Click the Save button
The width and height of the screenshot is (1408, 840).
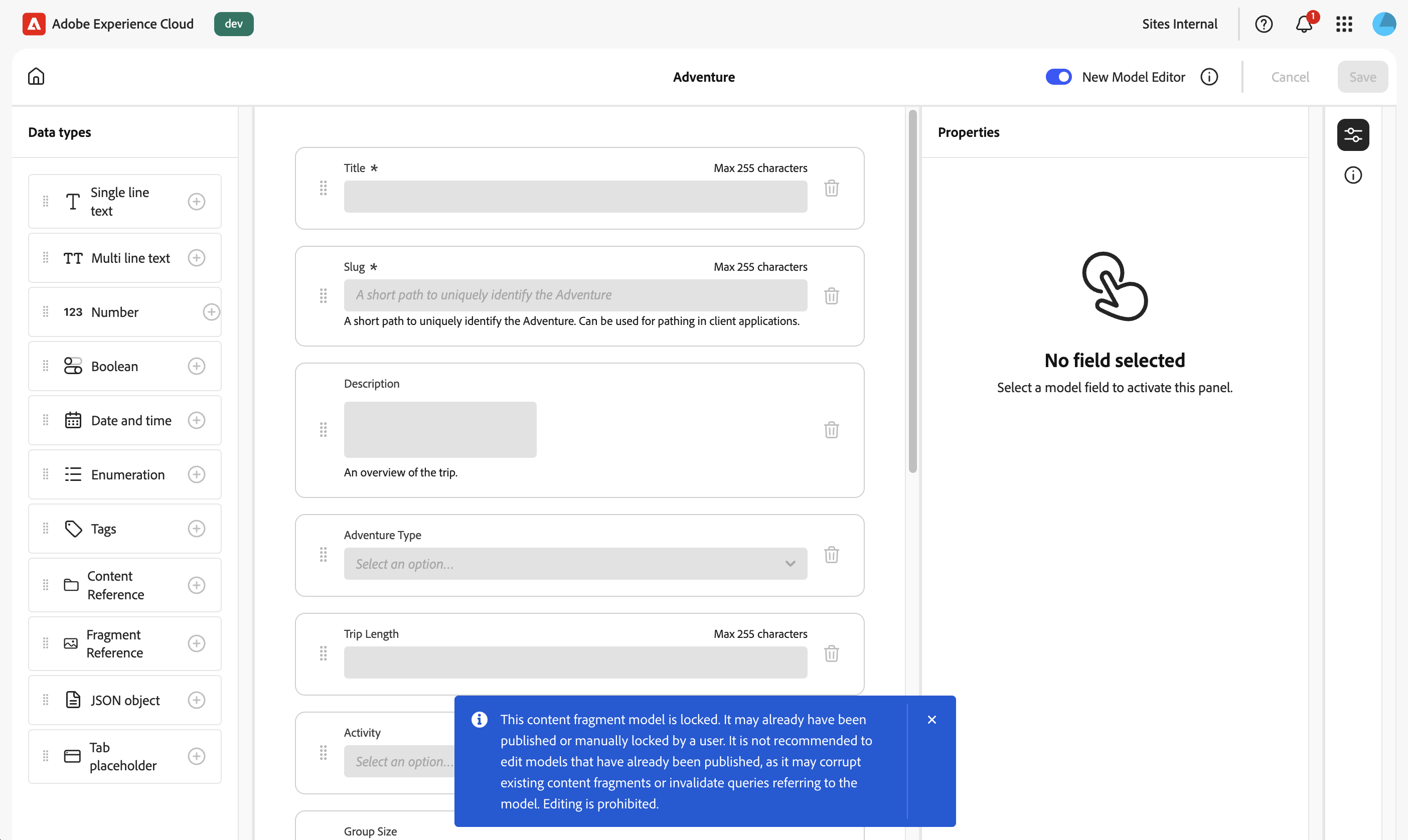pyautogui.click(x=1362, y=77)
